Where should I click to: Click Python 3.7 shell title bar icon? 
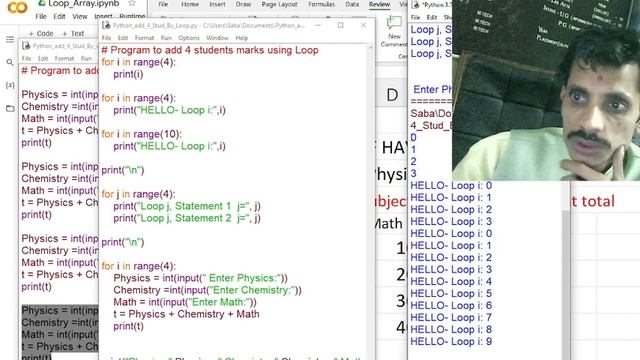tap(416, 5)
